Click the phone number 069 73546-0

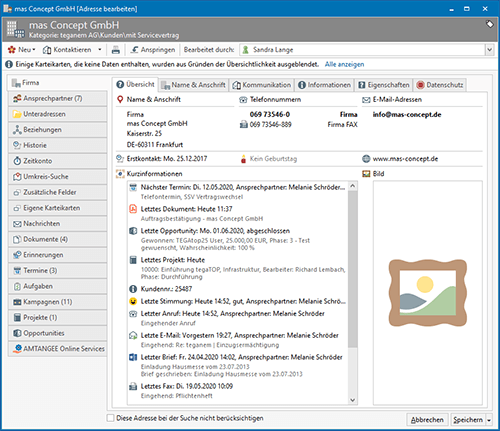pos(270,114)
